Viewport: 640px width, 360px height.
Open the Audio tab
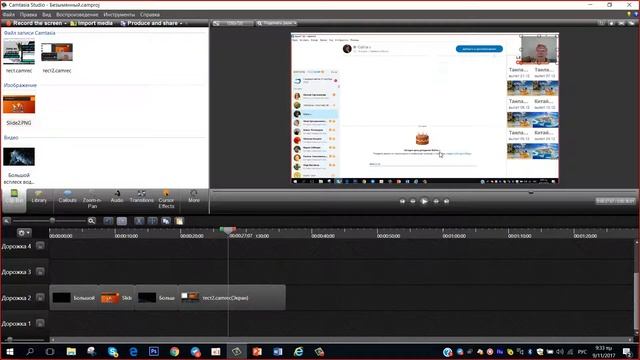pyautogui.click(x=117, y=197)
